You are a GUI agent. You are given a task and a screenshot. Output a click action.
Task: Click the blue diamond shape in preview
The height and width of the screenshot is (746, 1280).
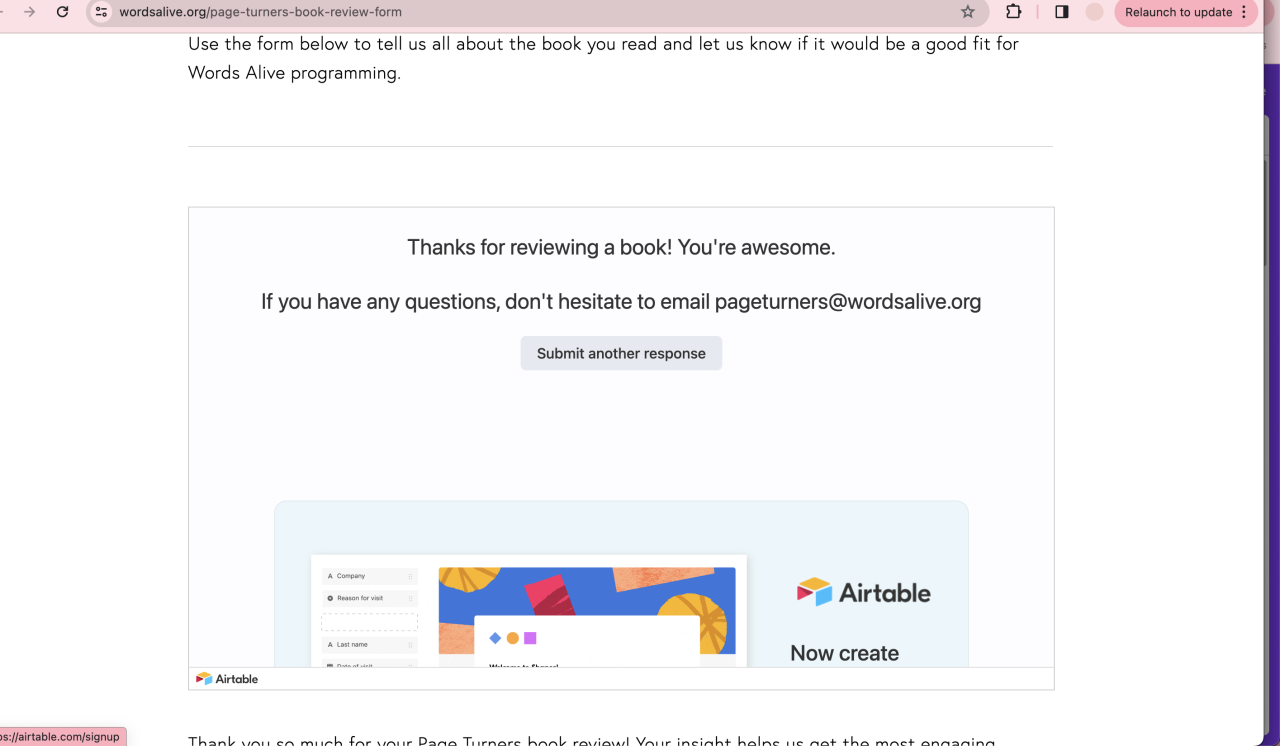point(495,638)
